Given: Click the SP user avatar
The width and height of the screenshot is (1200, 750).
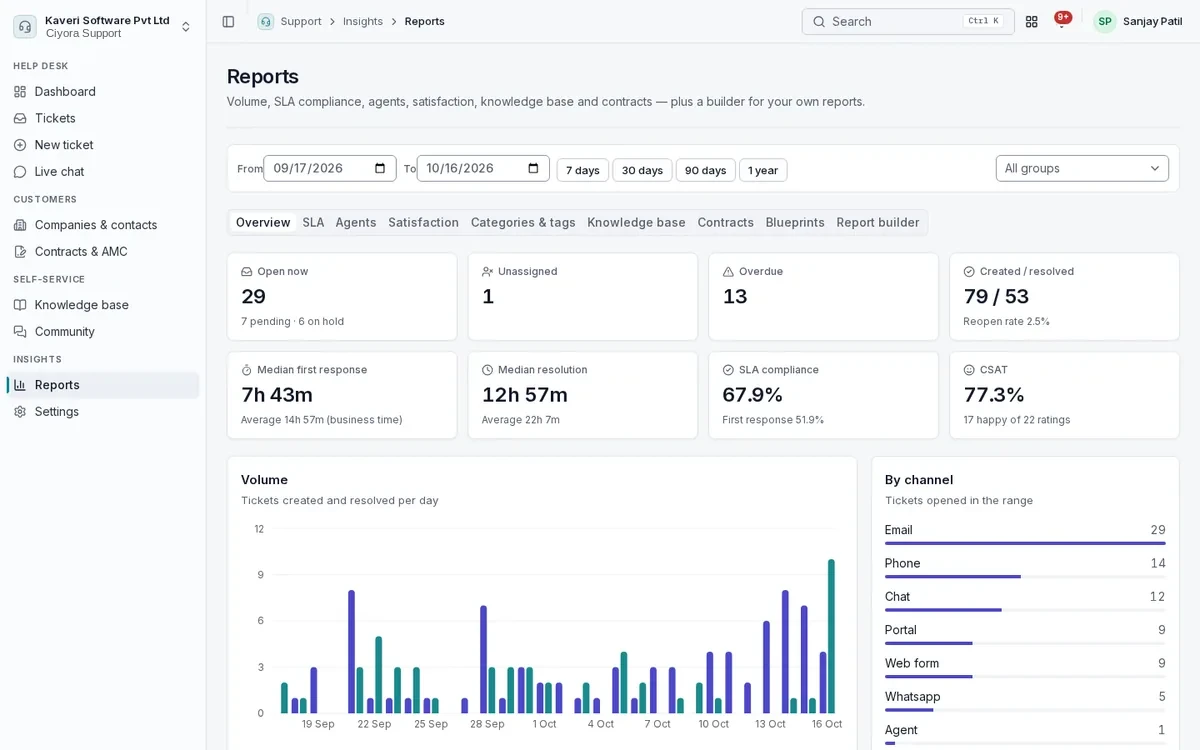Looking at the screenshot, I should pos(1105,21).
